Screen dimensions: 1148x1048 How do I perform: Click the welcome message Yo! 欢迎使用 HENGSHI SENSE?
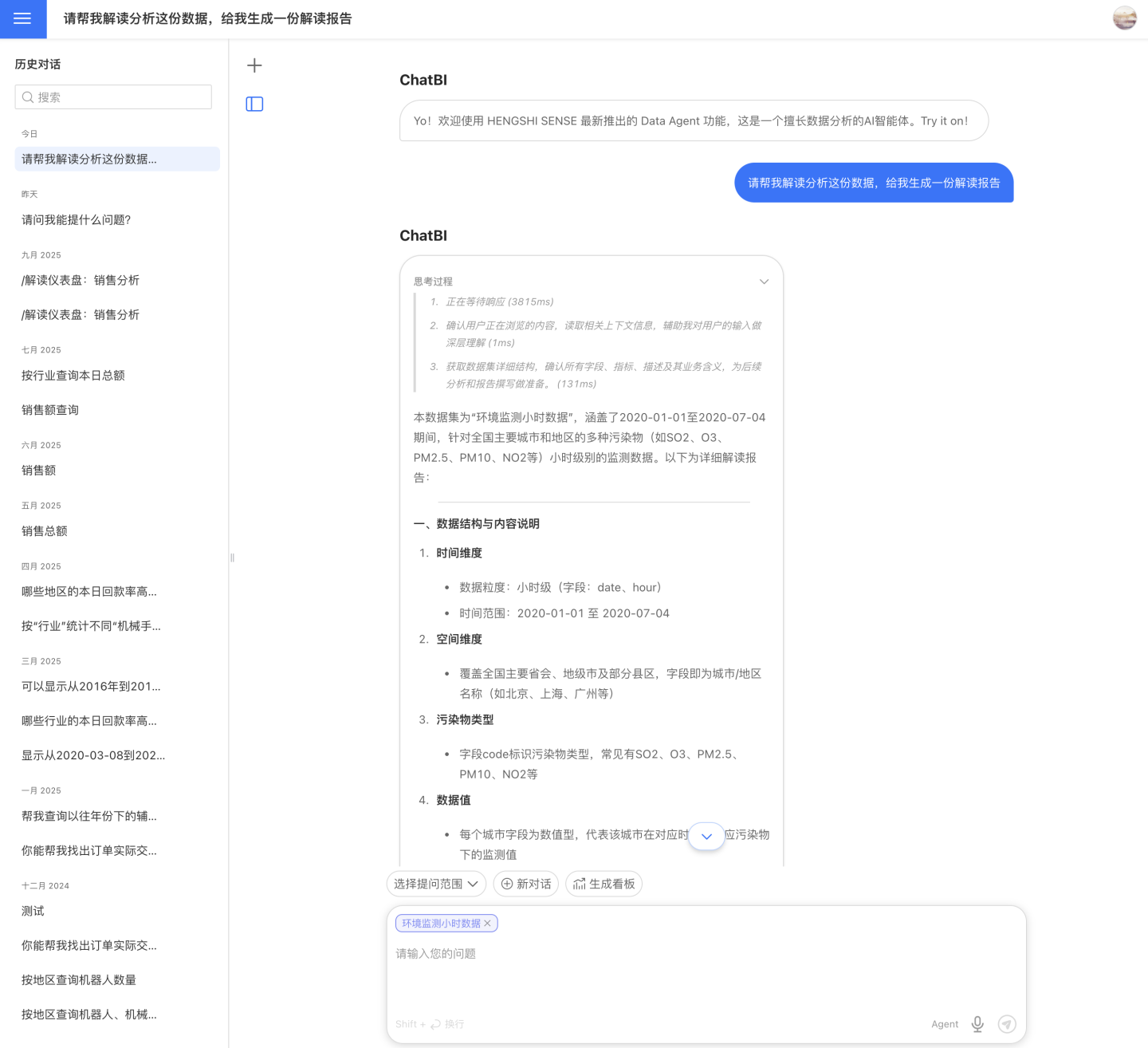click(694, 120)
